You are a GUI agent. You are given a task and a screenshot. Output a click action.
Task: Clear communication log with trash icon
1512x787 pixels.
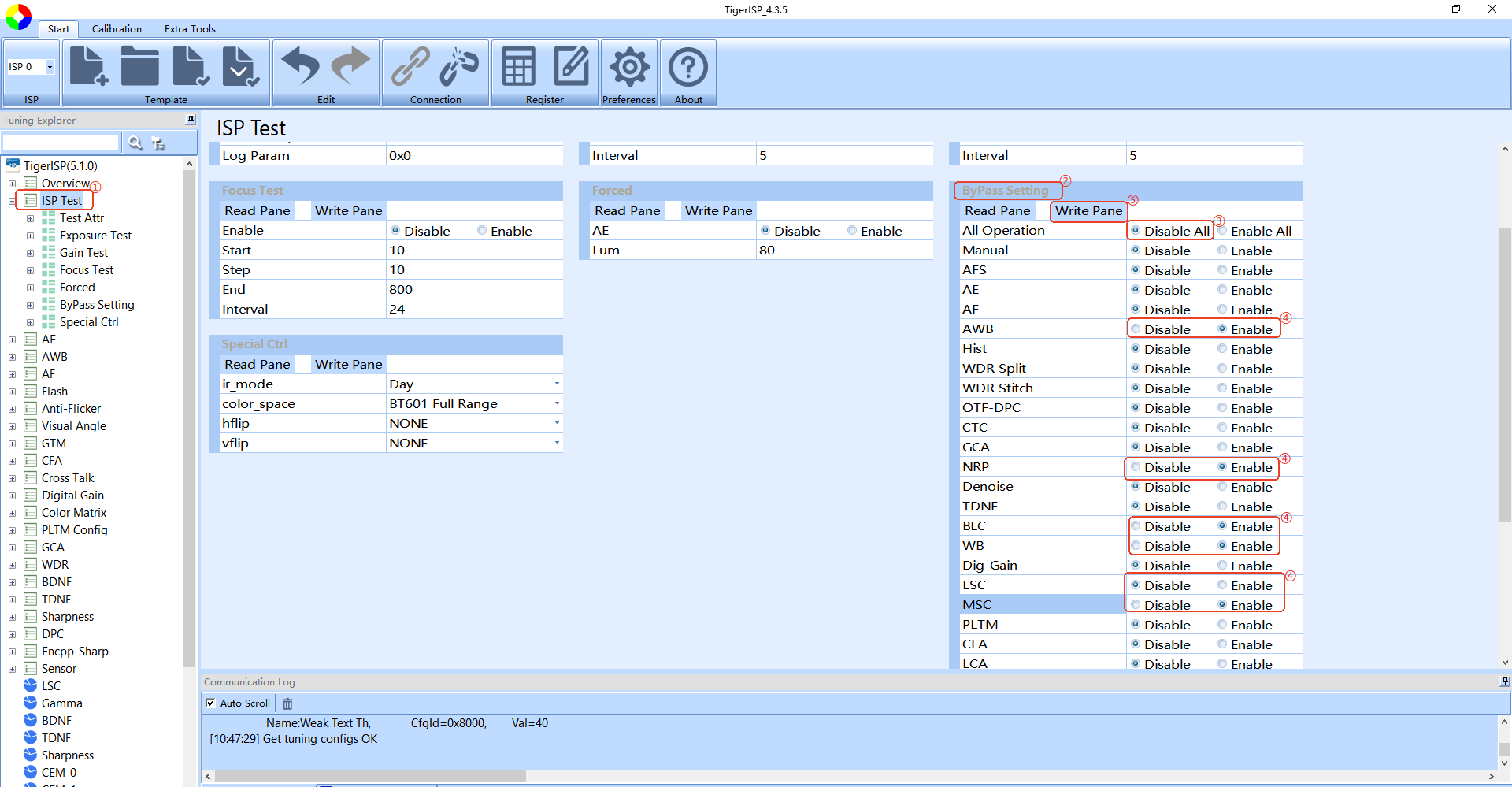point(287,703)
